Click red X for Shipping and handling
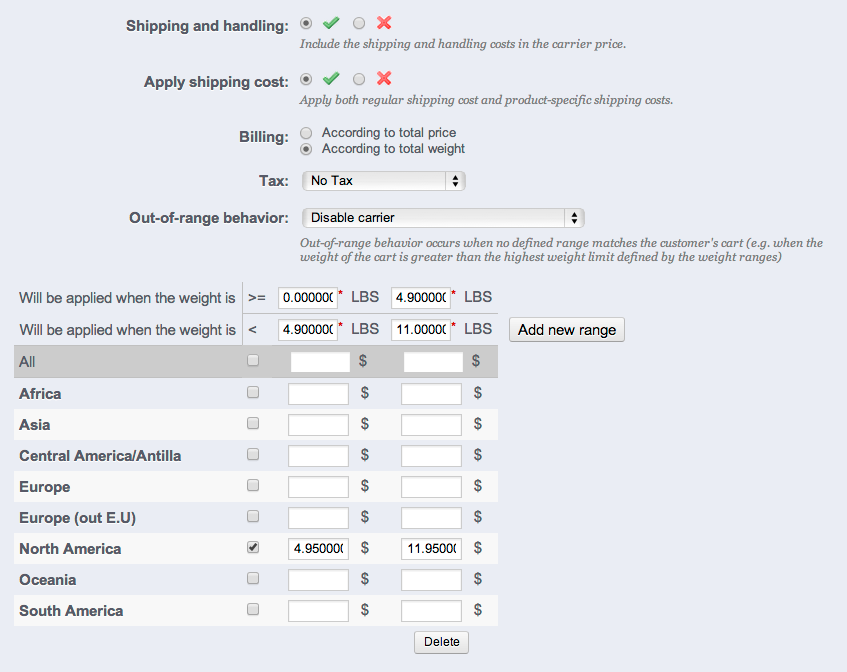This screenshot has width=847, height=672. 384,23
